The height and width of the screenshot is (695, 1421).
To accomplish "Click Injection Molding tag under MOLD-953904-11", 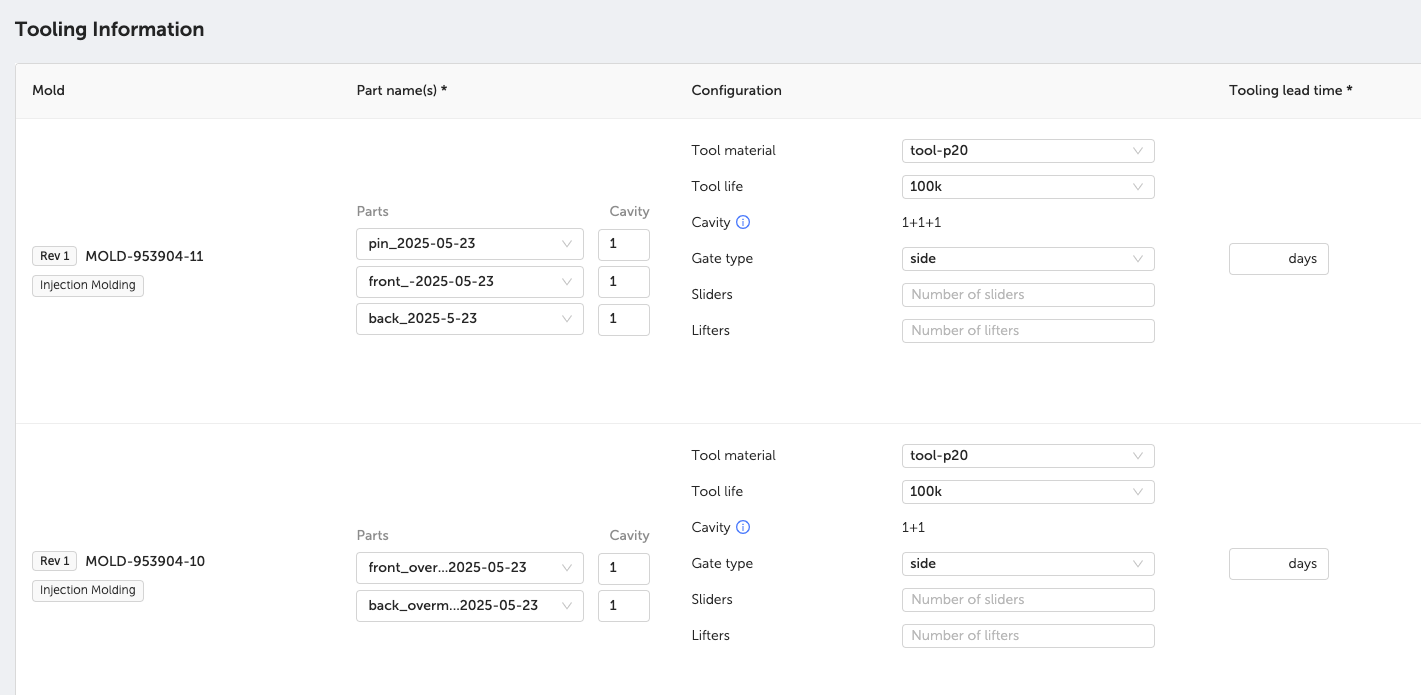I will click(x=88, y=286).
